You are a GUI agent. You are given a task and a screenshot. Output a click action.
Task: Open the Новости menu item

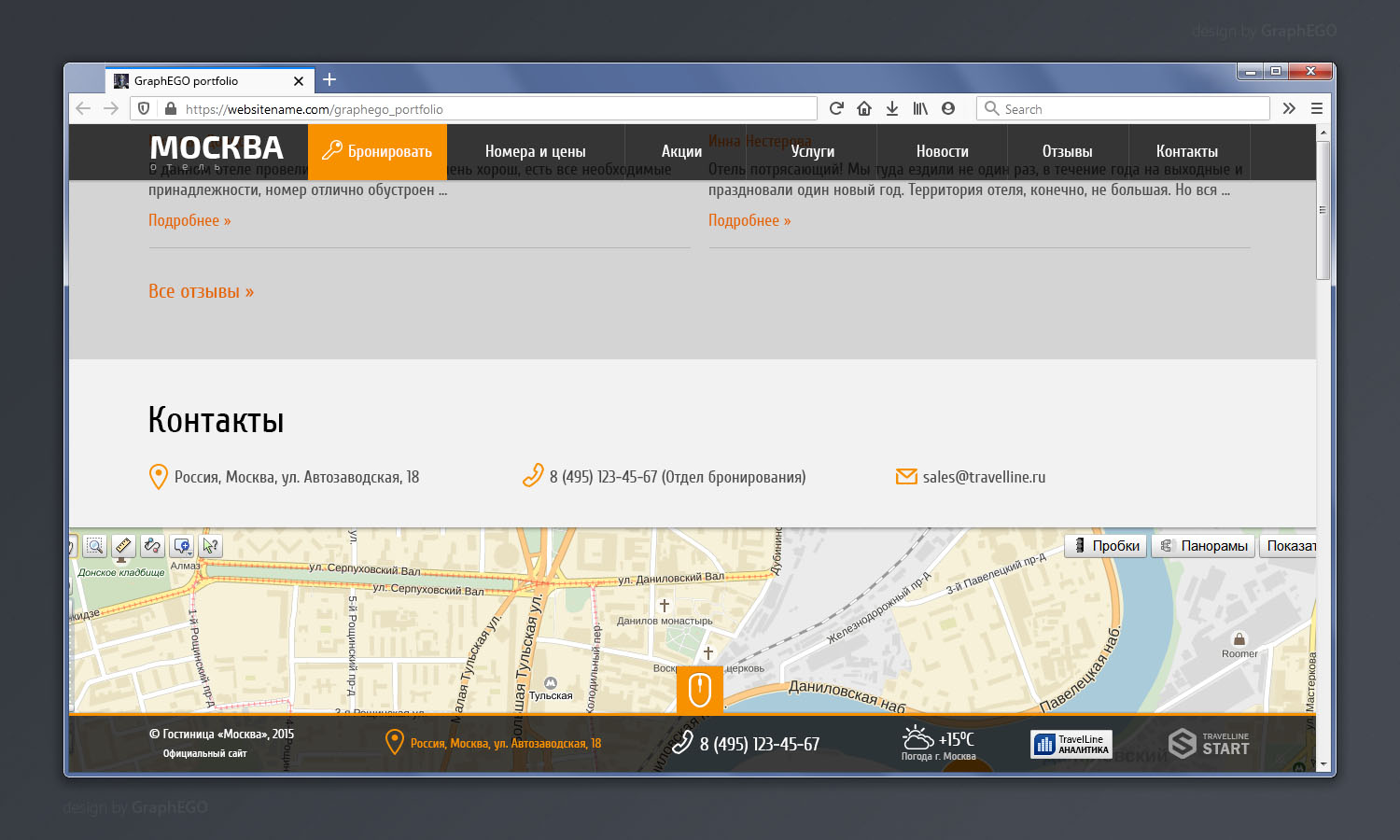[x=943, y=151]
